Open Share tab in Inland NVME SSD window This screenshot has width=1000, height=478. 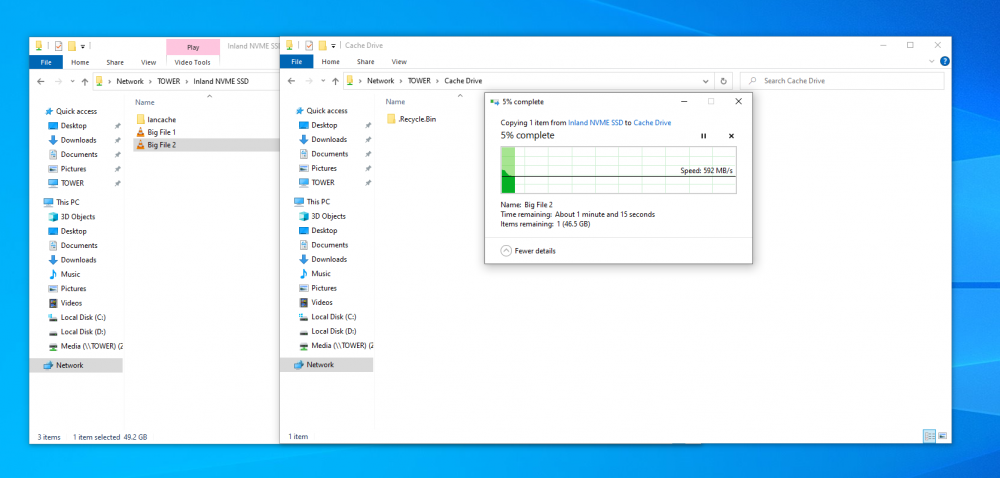pos(115,62)
